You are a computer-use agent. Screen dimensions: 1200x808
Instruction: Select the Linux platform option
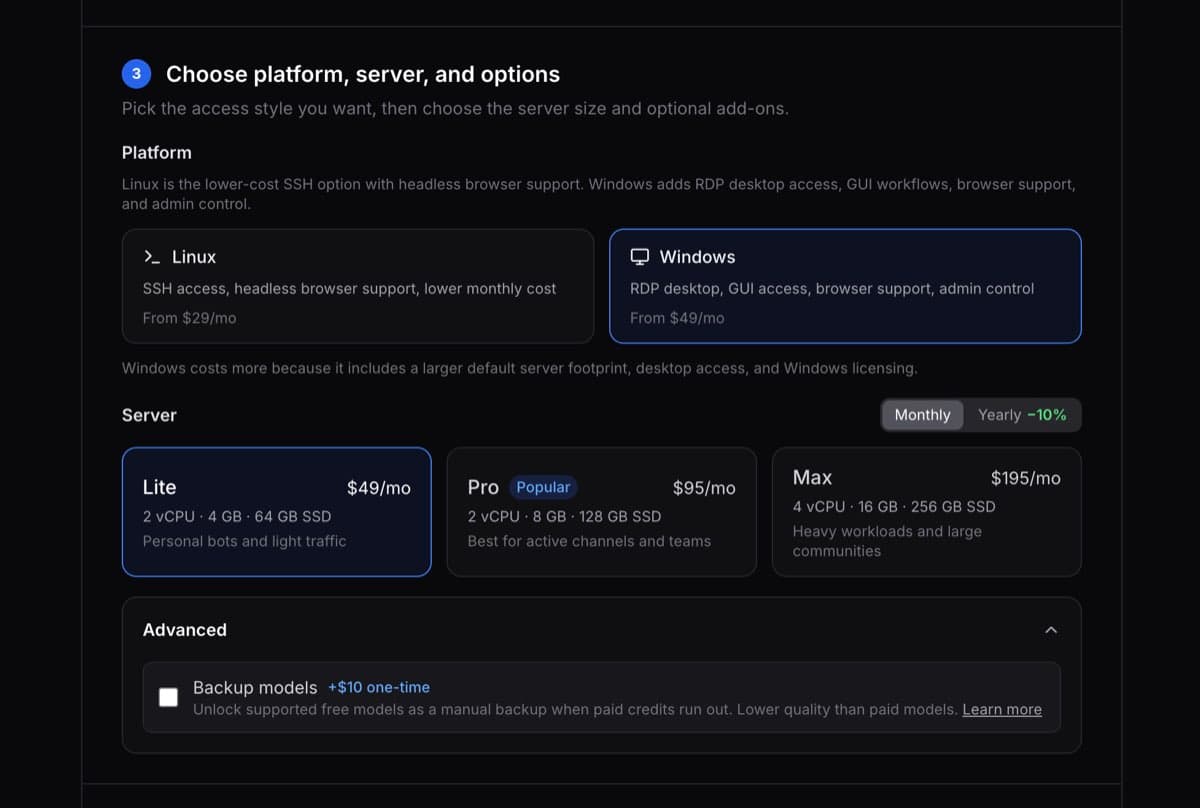358,286
